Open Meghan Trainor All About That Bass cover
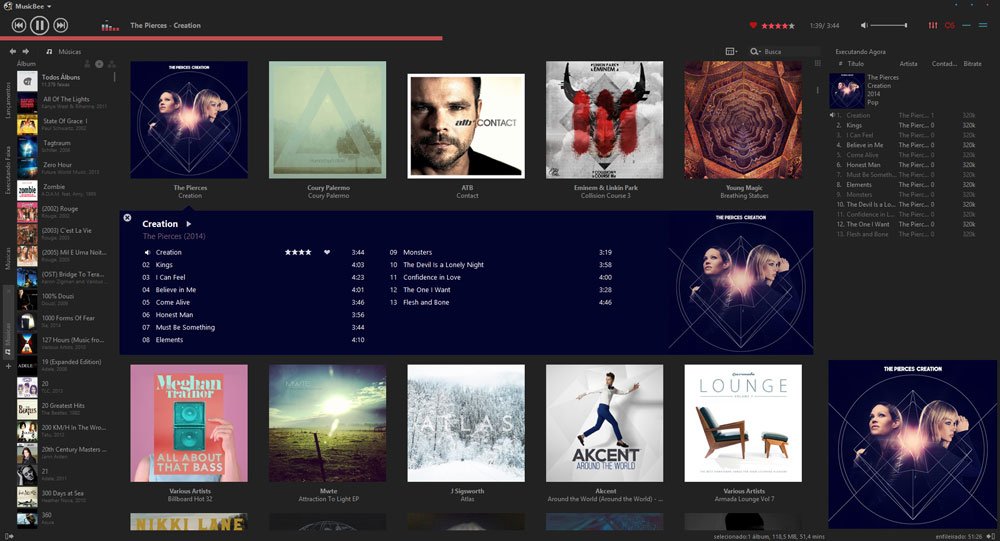The image size is (1000, 541). 189,423
